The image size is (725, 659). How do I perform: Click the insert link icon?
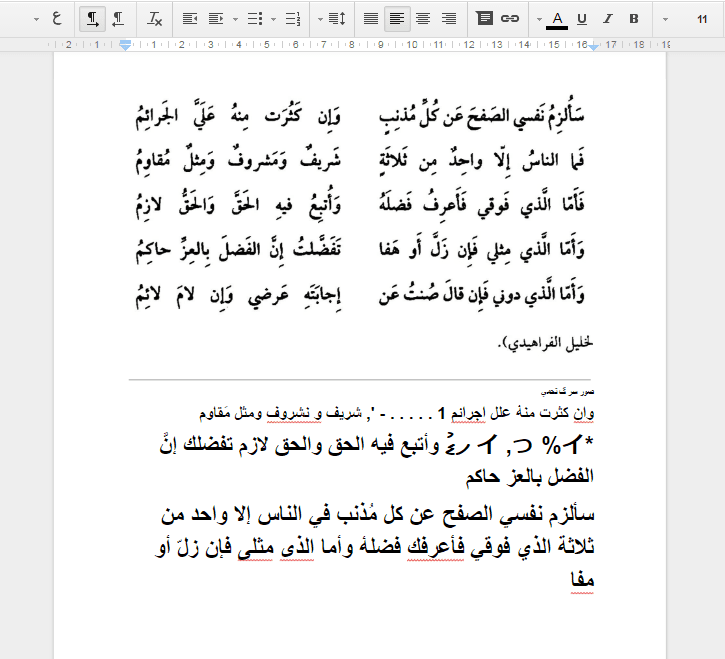pos(510,19)
